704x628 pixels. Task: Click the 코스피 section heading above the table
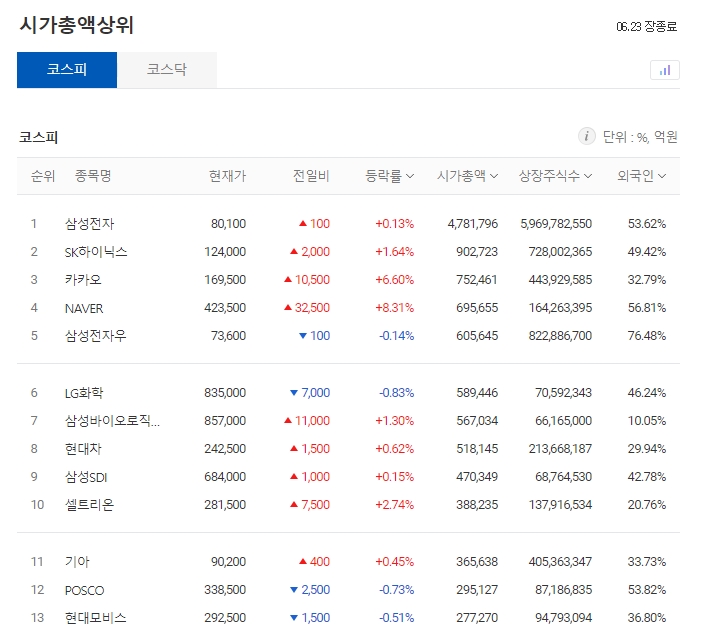coord(39,137)
